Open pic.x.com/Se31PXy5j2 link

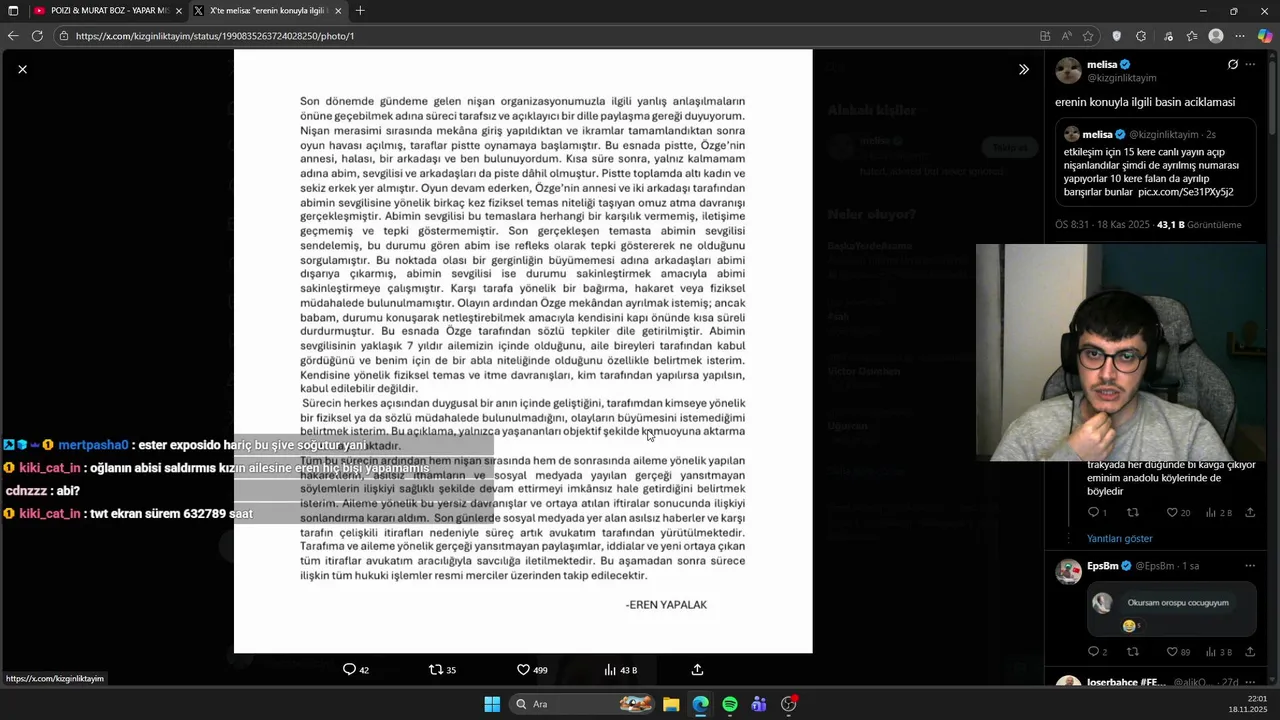coord(1185,192)
